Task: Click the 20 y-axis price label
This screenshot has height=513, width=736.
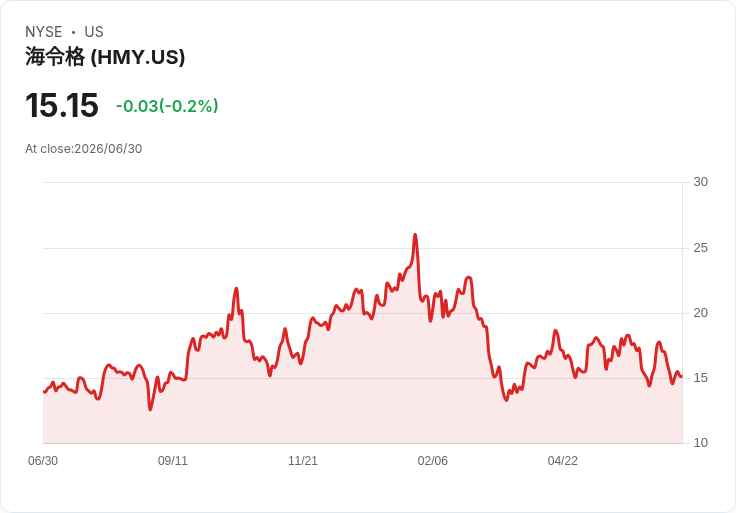Action: click(x=700, y=313)
